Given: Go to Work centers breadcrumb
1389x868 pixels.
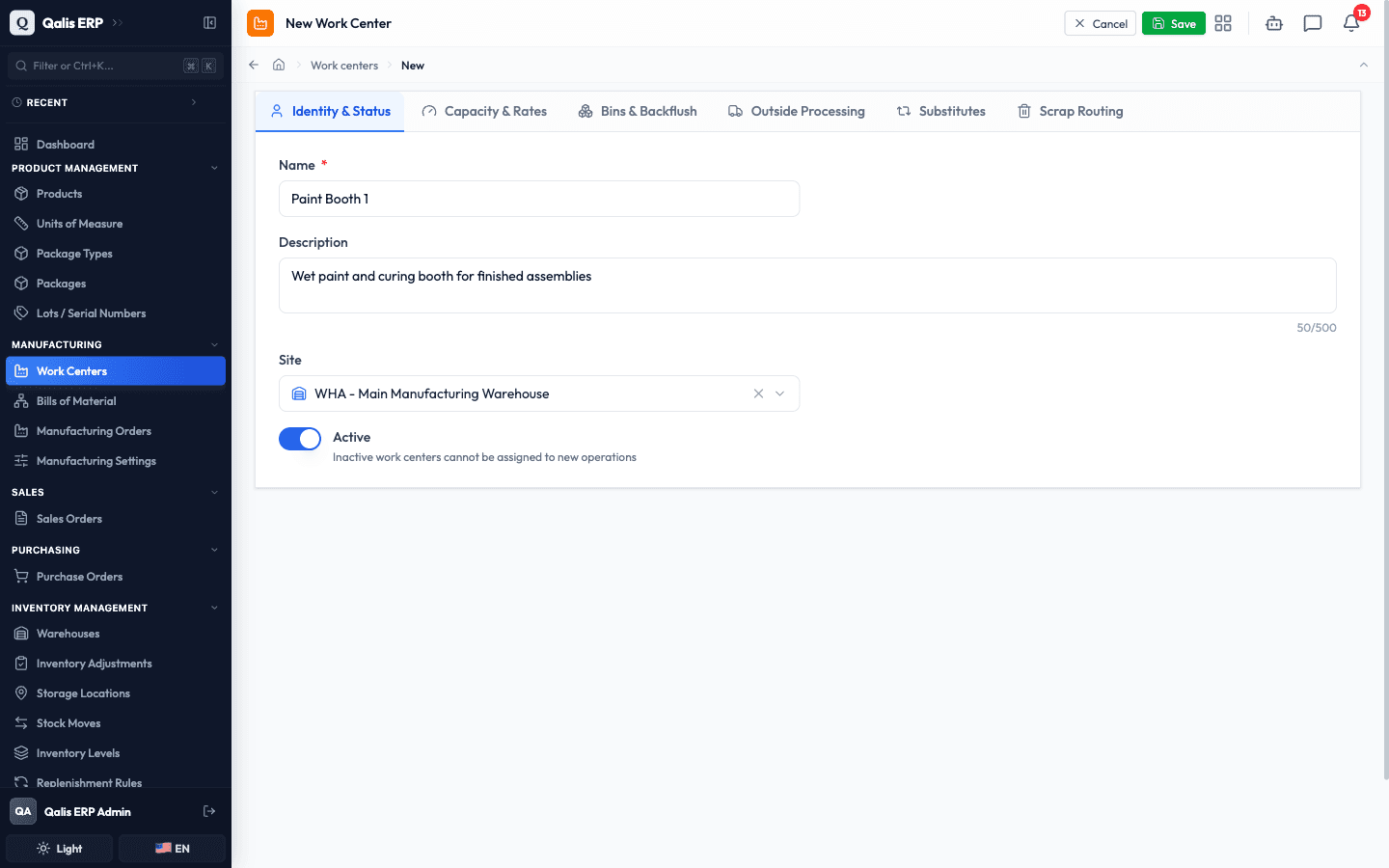Looking at the screenshot, I should click(x=344, y=66).
